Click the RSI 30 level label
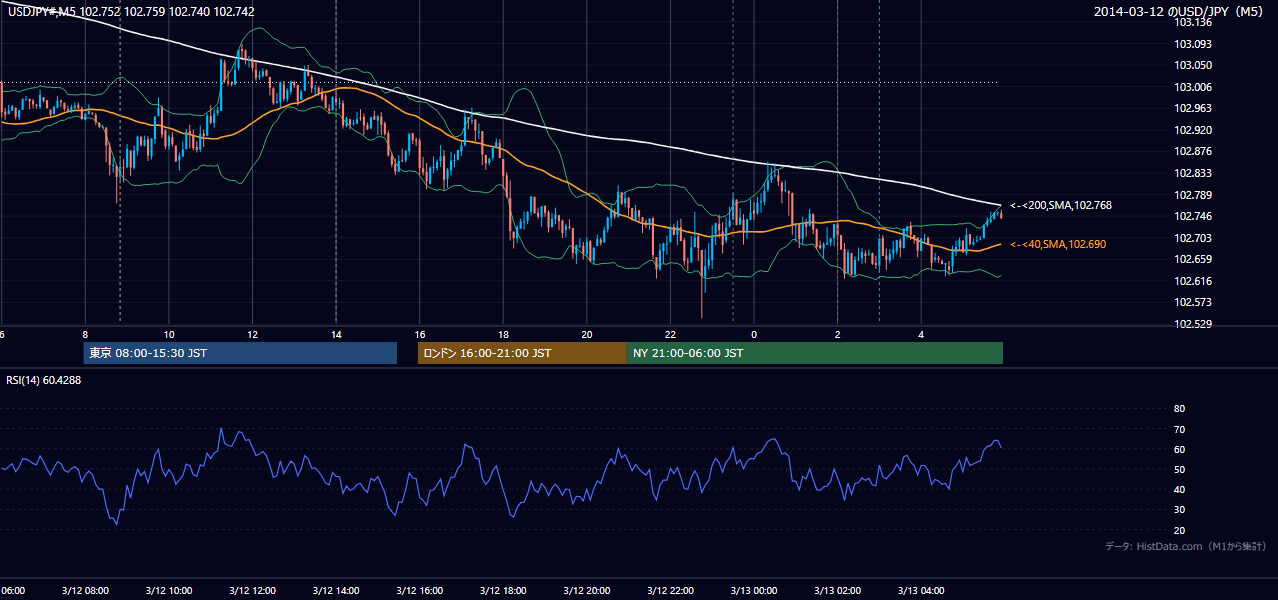This screenshot has width=1278, height=600. coord(1179,510)
